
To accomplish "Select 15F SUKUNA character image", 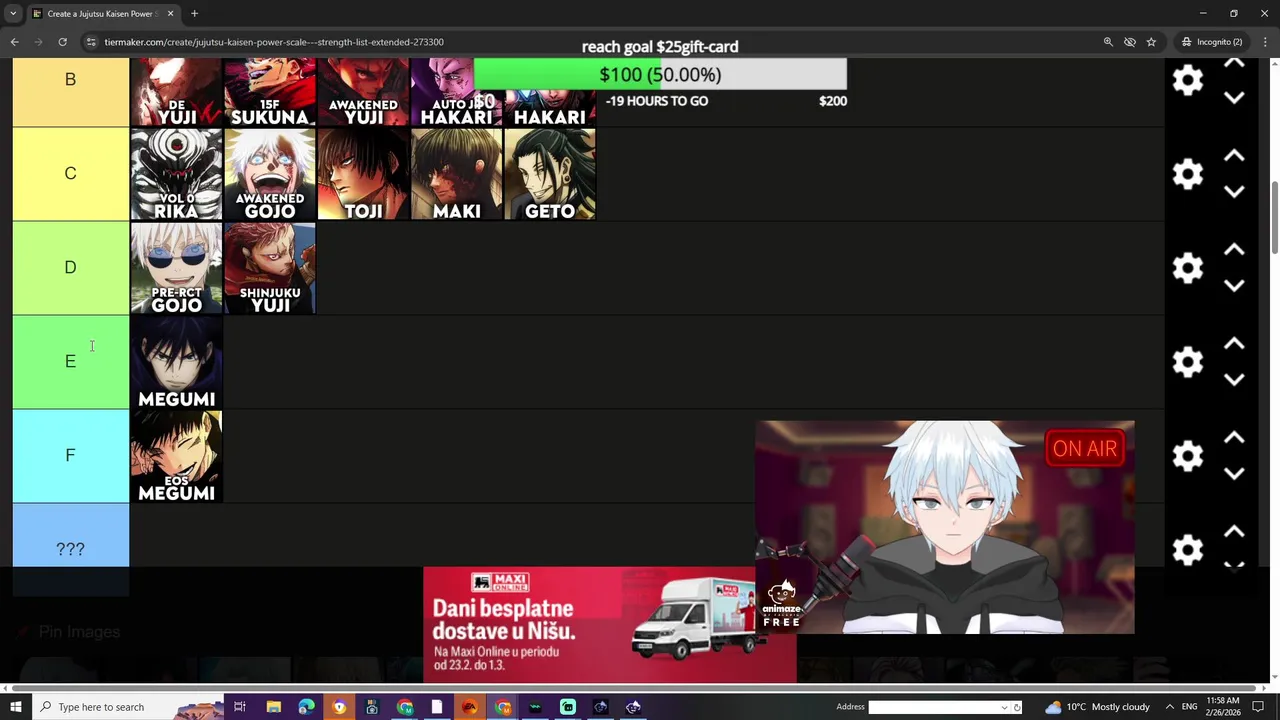I will [x=270, y=92].
